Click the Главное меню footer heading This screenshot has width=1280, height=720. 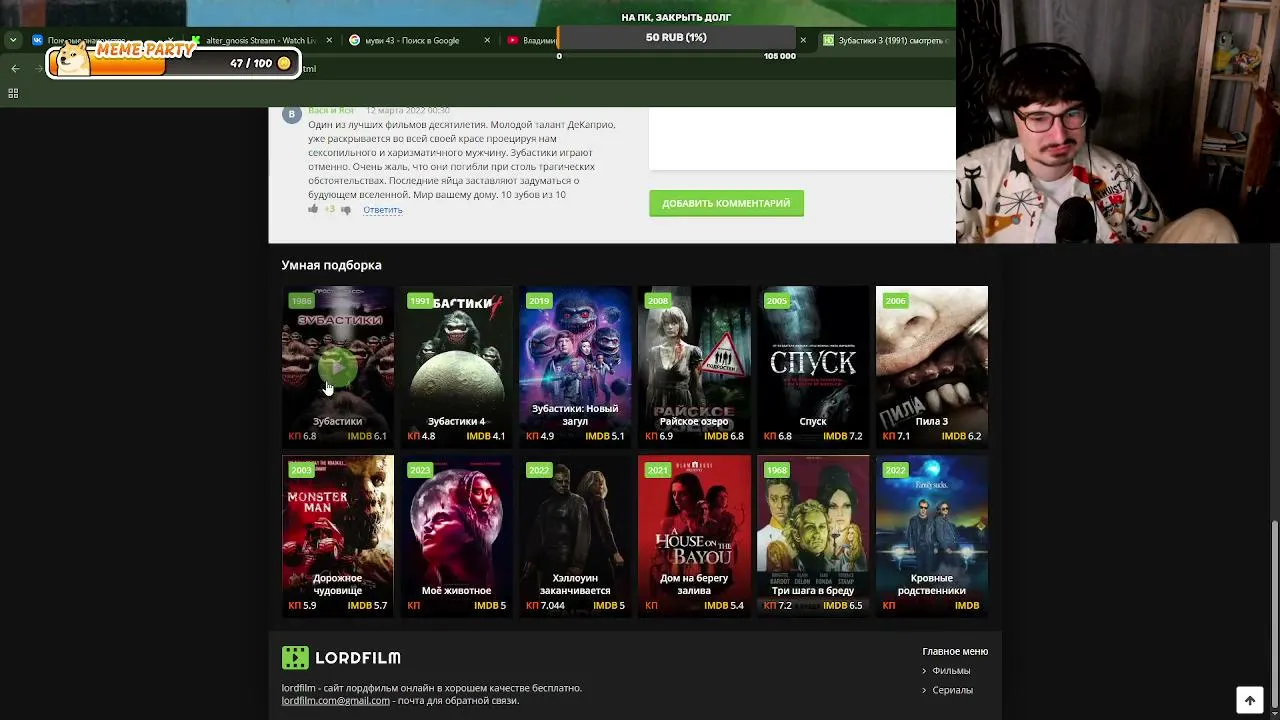(x=955, y=651)
